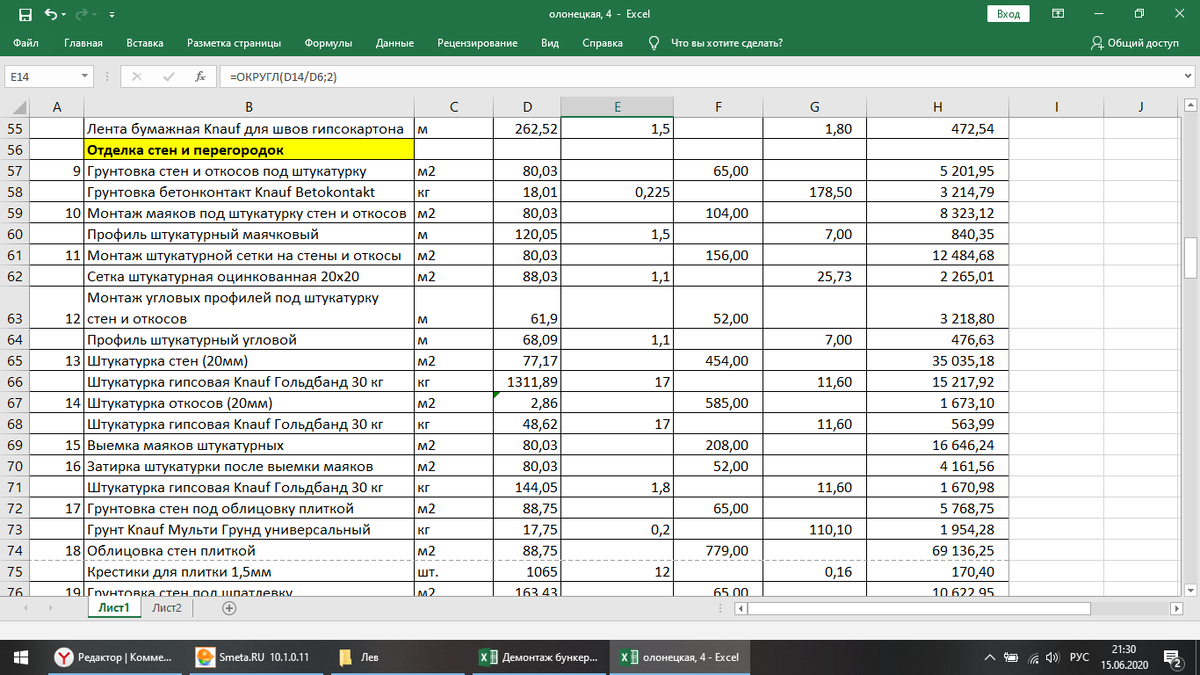The image size is (1200, 675).
Task: Select cell with value 69 136,25
Action: click(937, 550)
